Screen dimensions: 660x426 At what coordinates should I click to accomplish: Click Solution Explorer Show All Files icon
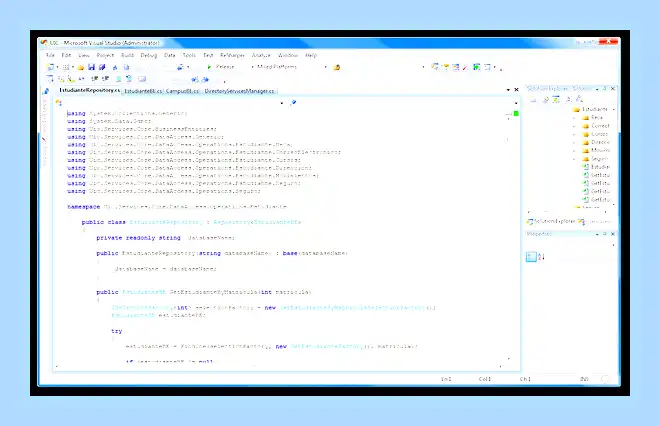coord(546,99)
